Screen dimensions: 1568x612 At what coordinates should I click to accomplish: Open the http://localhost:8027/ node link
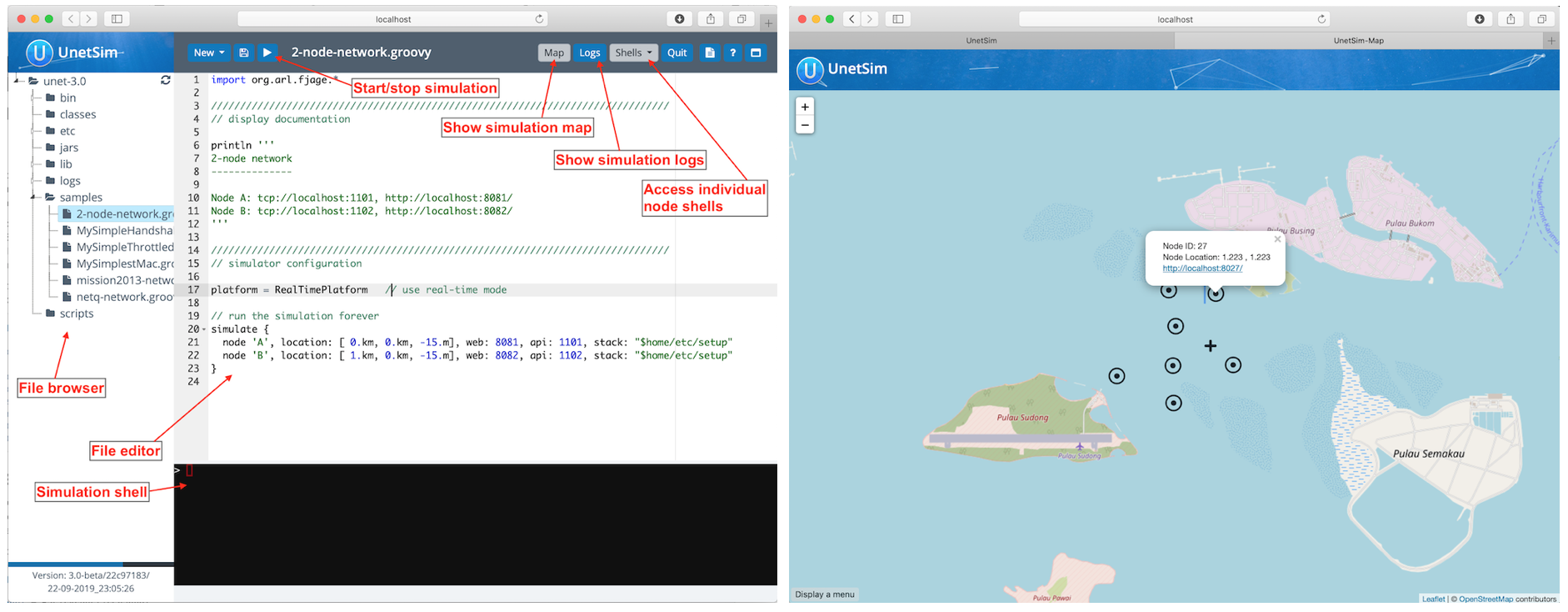(x=1202, y=268)
